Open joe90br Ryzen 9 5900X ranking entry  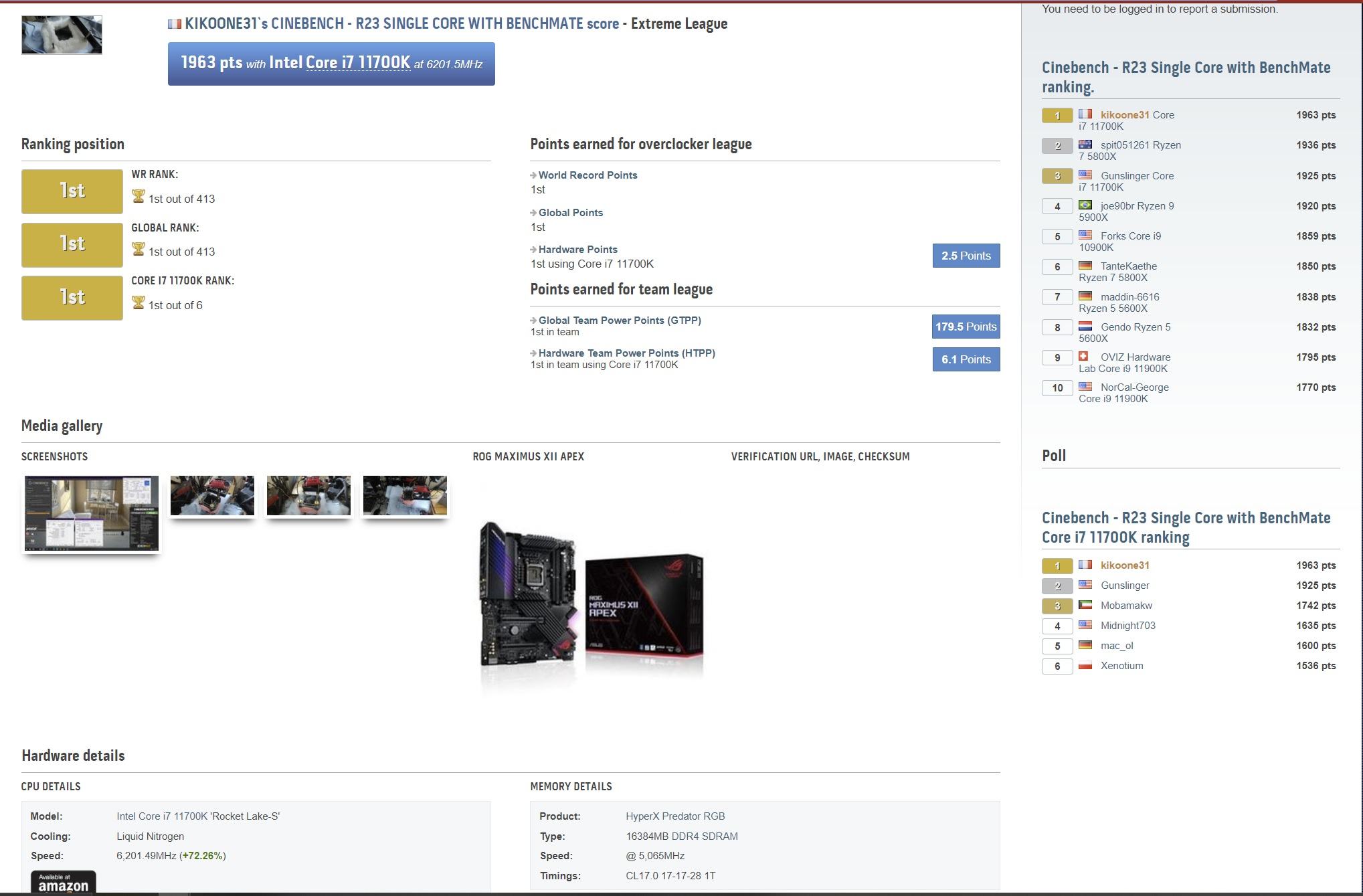[x=1126, y=211]
